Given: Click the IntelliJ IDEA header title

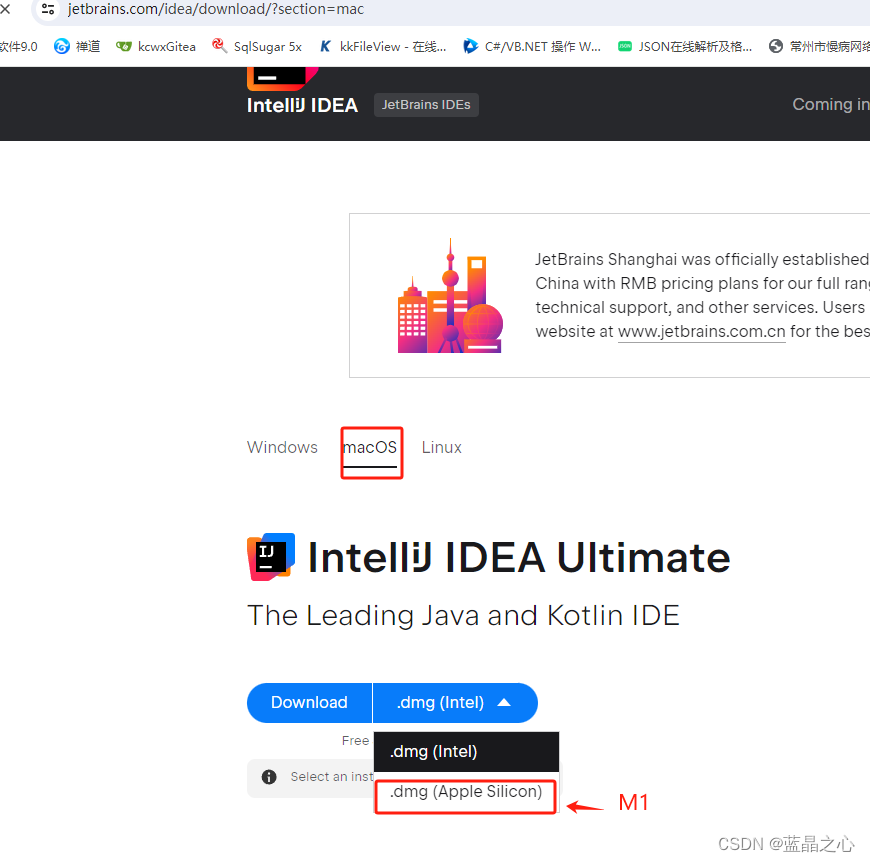Looking at the screenshot, I should click(302, 105).
